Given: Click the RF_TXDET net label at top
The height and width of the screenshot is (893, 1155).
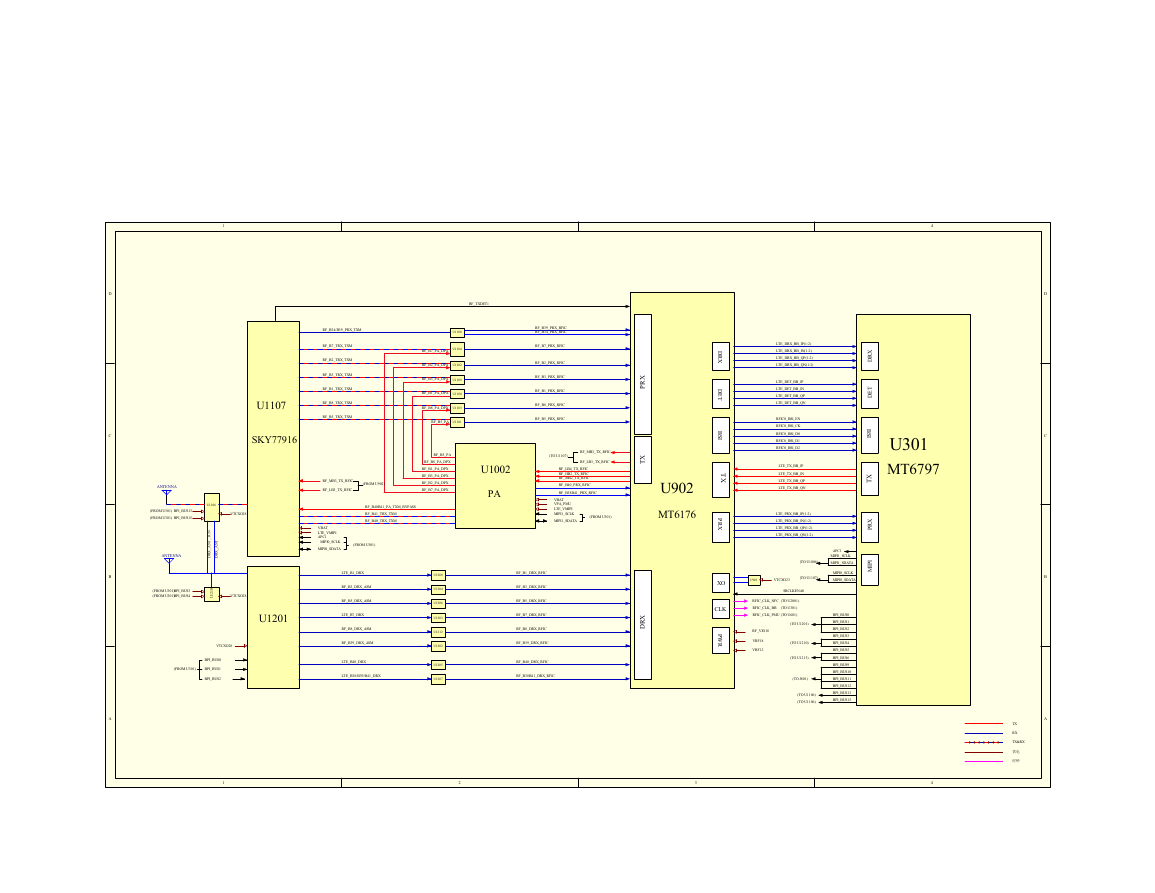Looking at the screenshot, I should click(x=479, y=304).
